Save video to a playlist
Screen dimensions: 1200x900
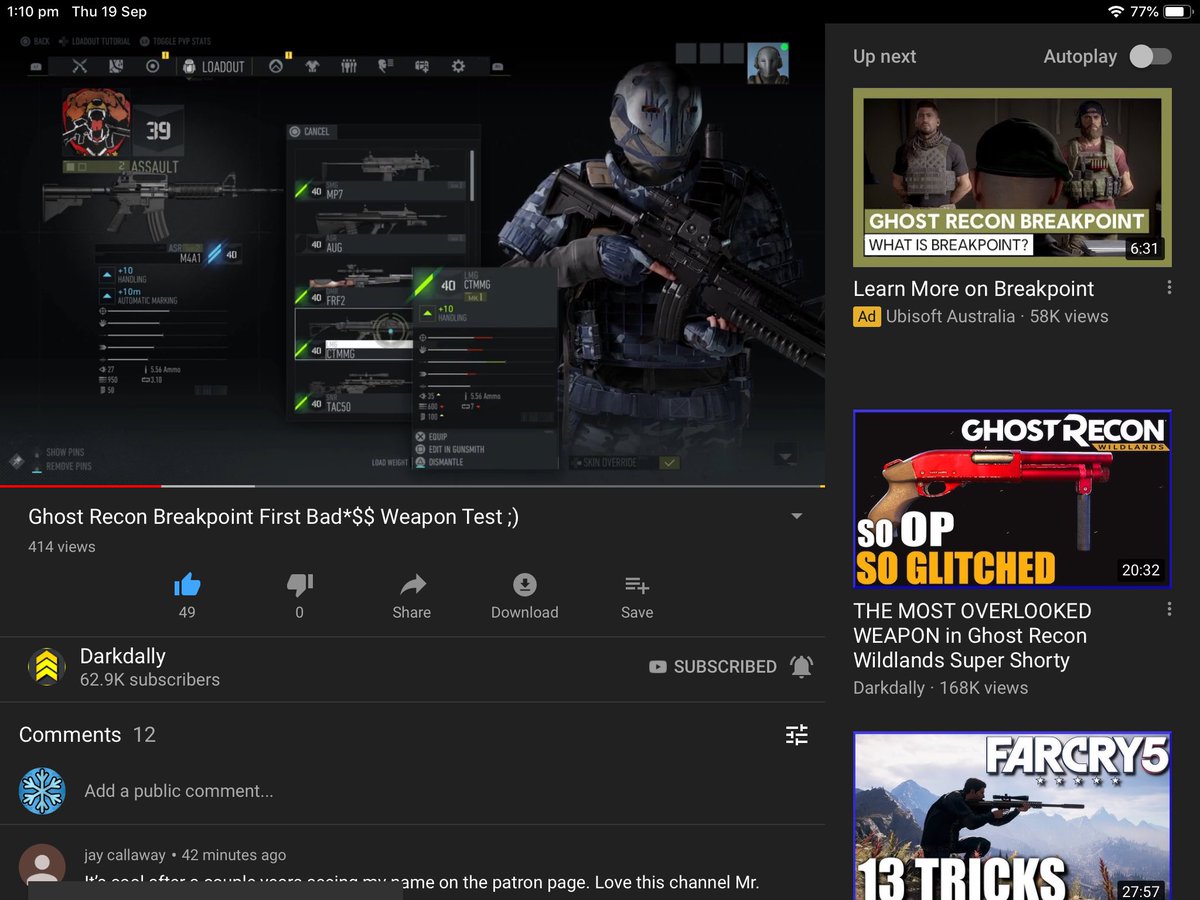[x=637, y=585]
